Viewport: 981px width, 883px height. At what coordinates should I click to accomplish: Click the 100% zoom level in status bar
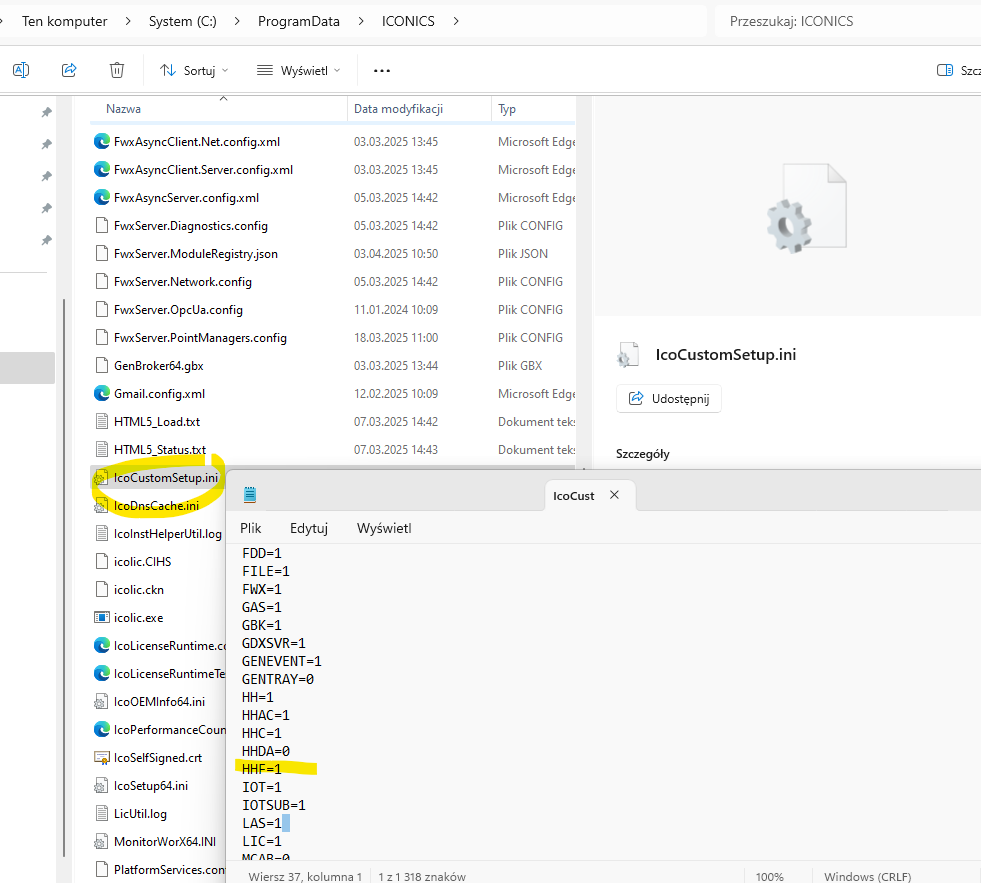(770, 877)
